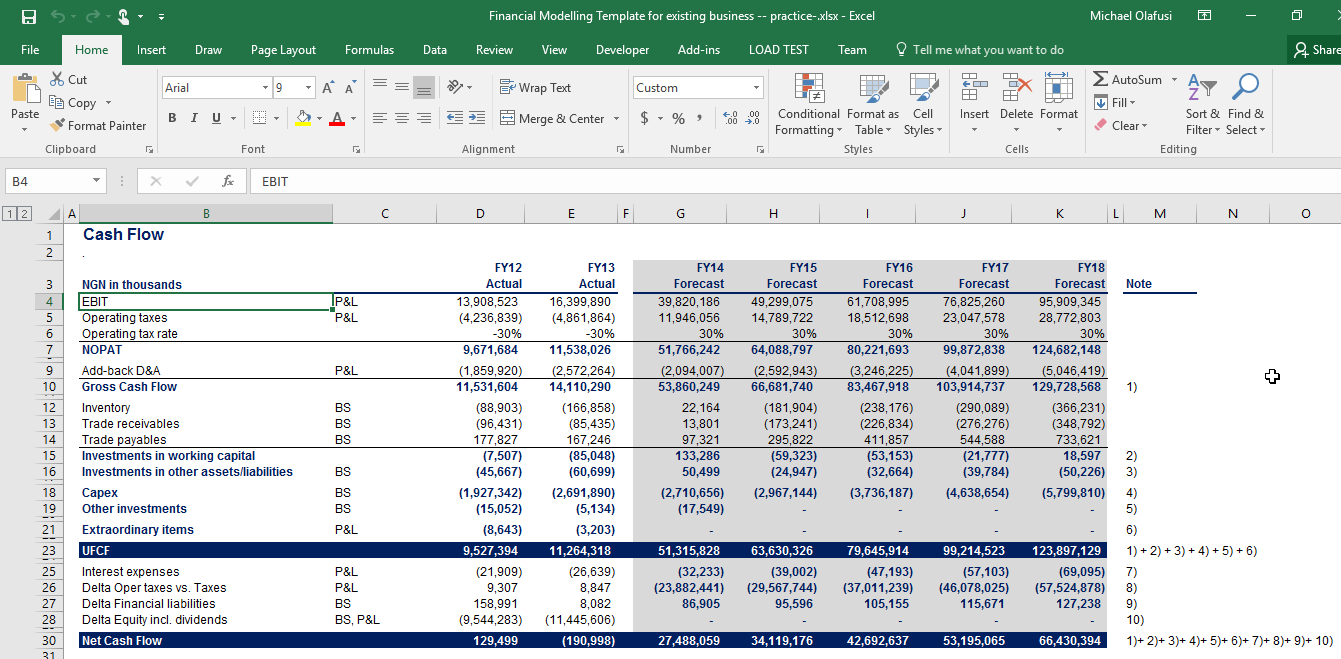
Task: Click the Cut scissors icon
Action: tap(57, 80)
